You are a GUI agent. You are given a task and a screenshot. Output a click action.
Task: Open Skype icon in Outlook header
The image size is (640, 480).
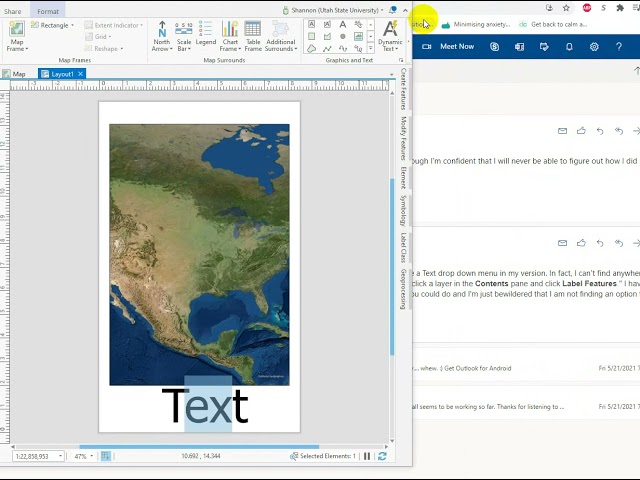494,47
